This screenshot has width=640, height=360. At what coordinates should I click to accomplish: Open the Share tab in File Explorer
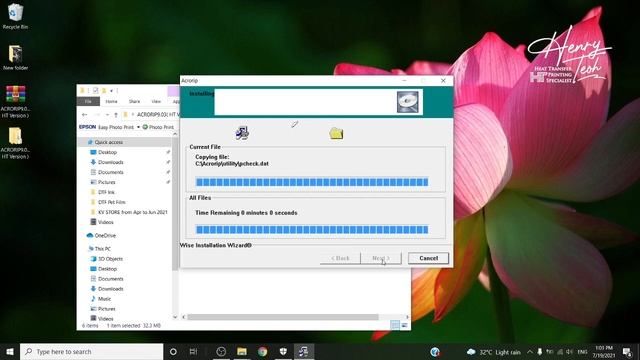coord(134,101)
